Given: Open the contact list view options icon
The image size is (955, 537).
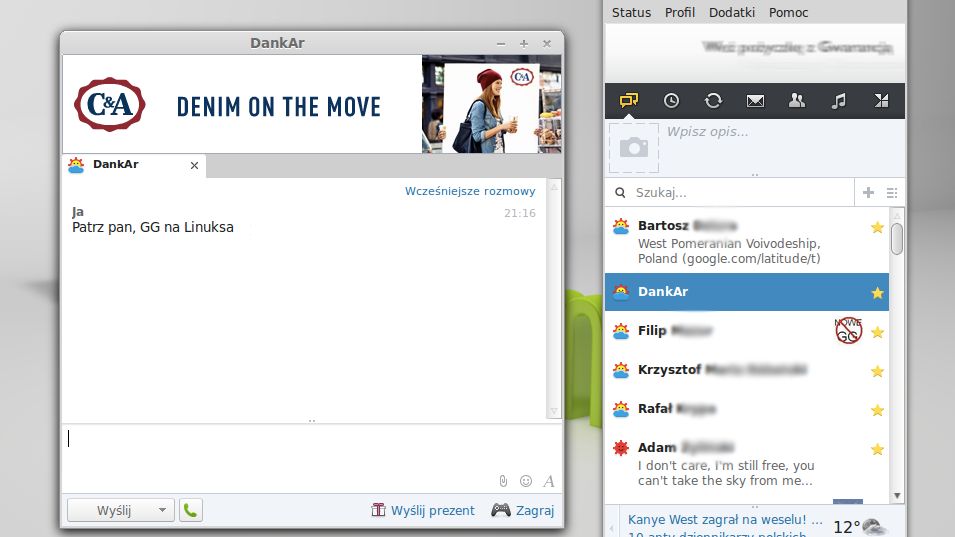Looking at the screenshot, I should (x=892, y=192).
